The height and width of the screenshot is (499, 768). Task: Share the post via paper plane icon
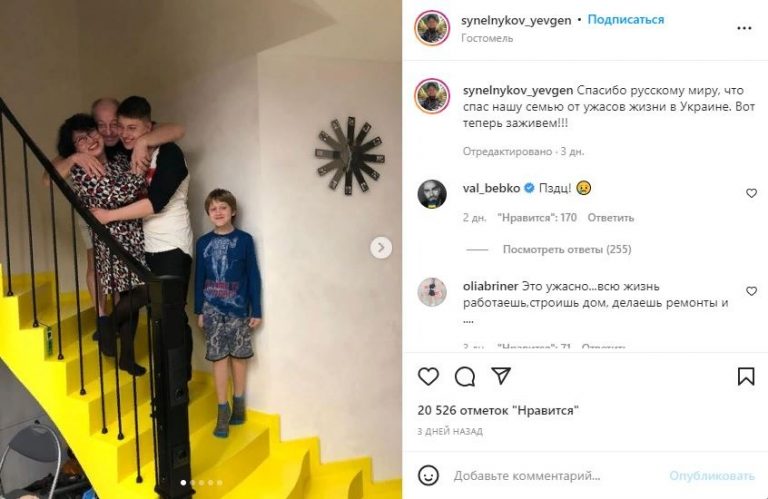(501, 376)
